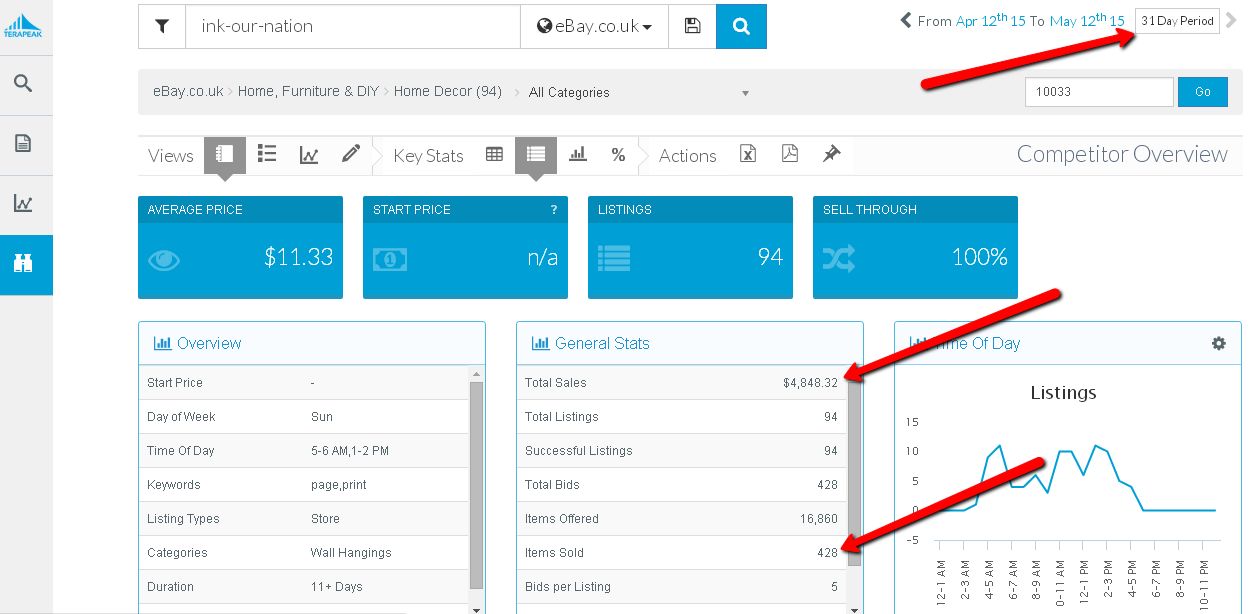
Task: Save the search with the floppy disk icon
Action: click(x=692, y=27)
